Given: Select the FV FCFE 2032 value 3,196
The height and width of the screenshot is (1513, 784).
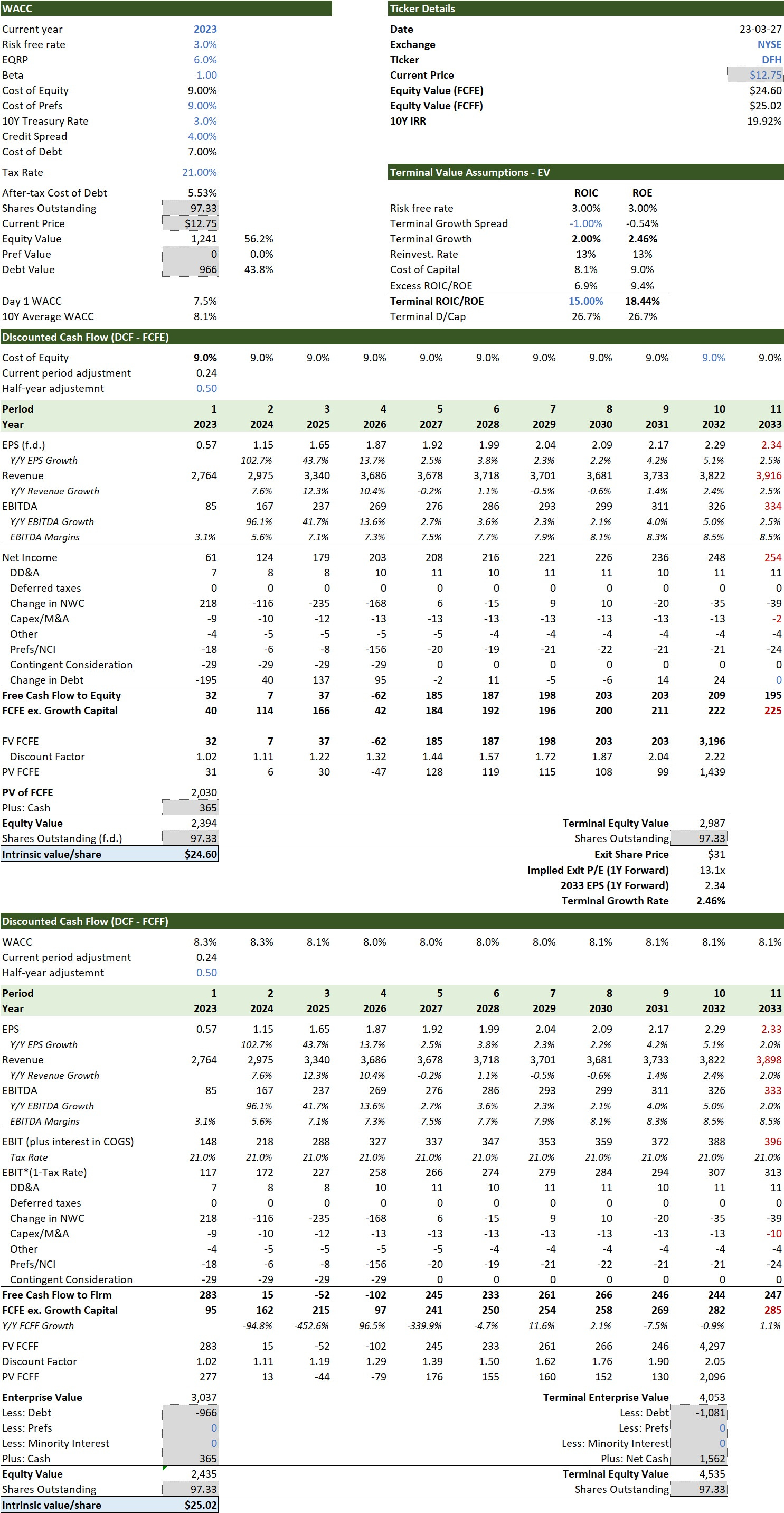Looking at the screenshot, I should [712, 741].
